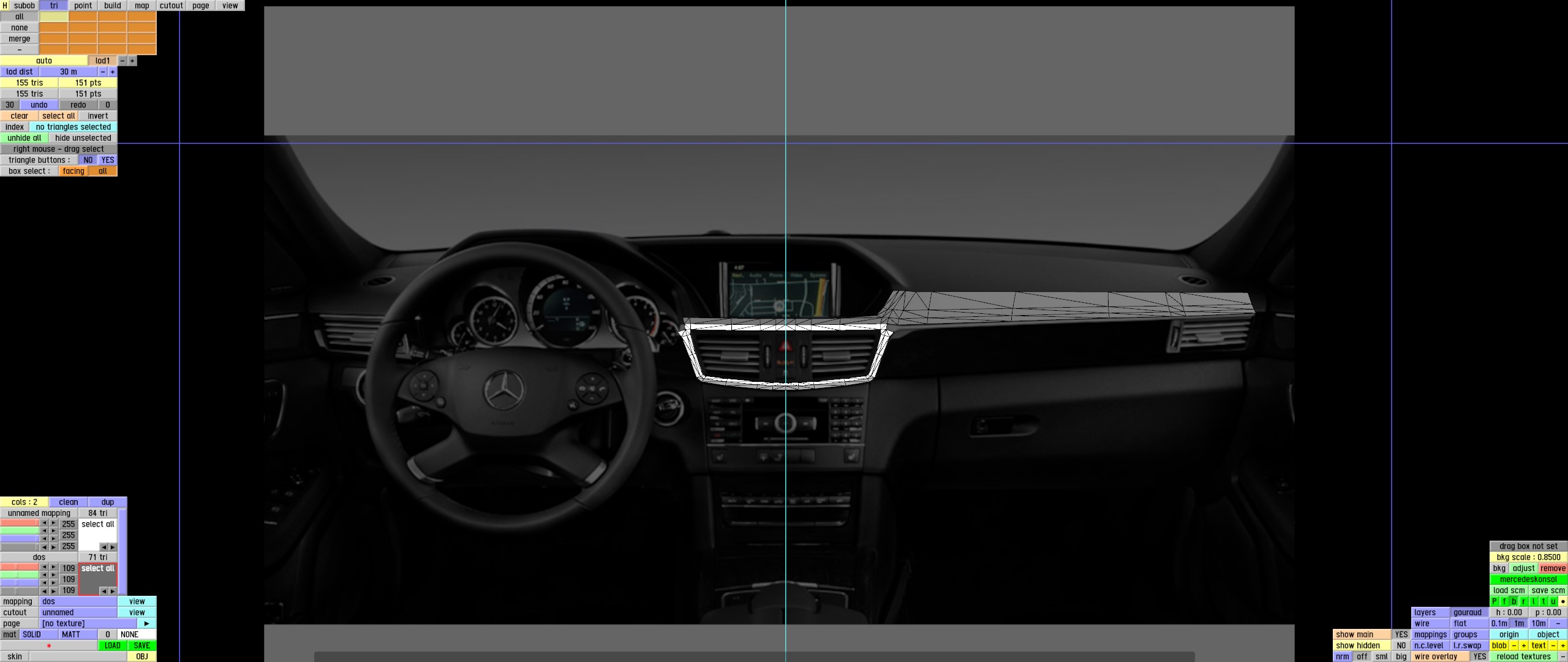The height and width of the screenshot is (662, 1568).
Task: Open the mapping dos name field
Action: coord(78,601)
